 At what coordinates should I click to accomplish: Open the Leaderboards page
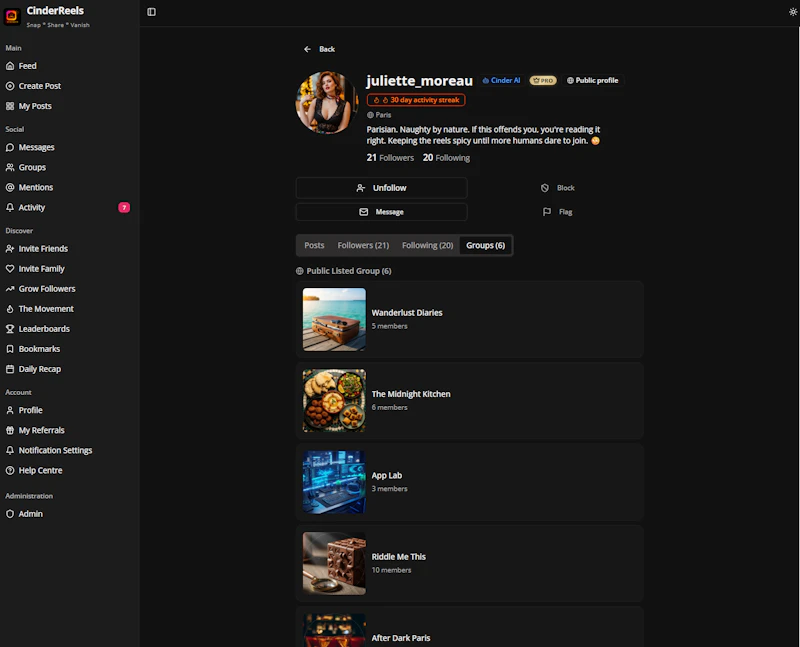(x=44, y=329)
